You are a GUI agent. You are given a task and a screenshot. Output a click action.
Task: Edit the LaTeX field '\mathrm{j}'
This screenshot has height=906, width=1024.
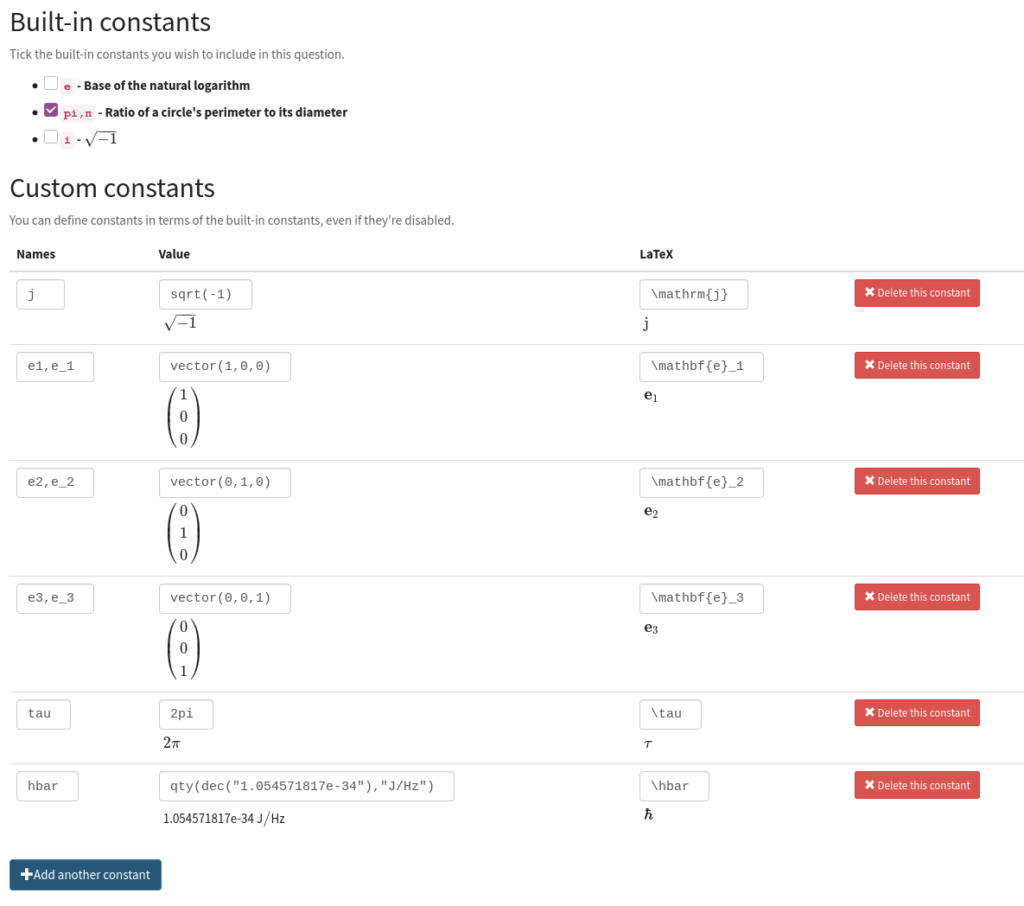pos(693,294)
